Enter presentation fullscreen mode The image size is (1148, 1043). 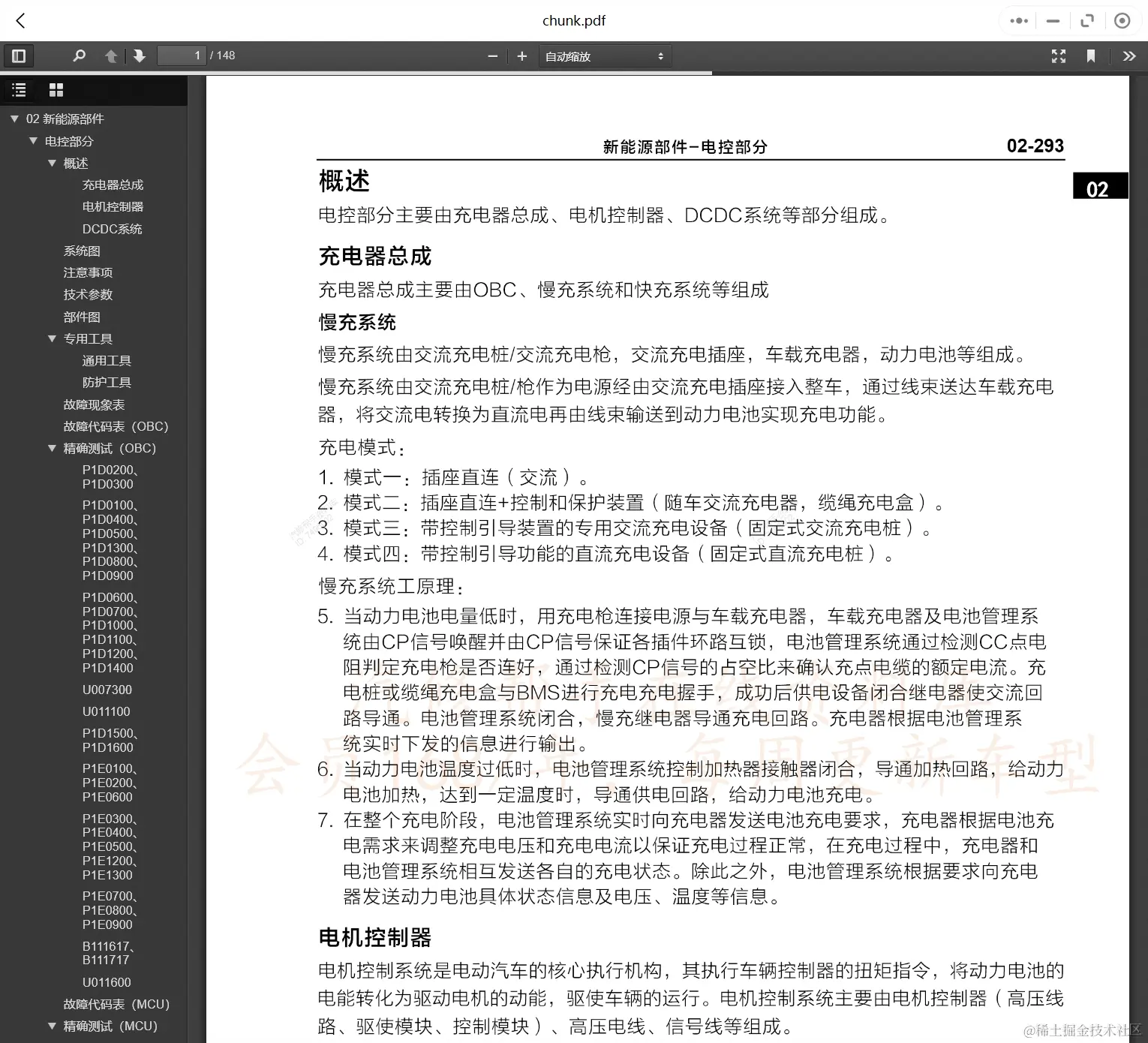1059,56
